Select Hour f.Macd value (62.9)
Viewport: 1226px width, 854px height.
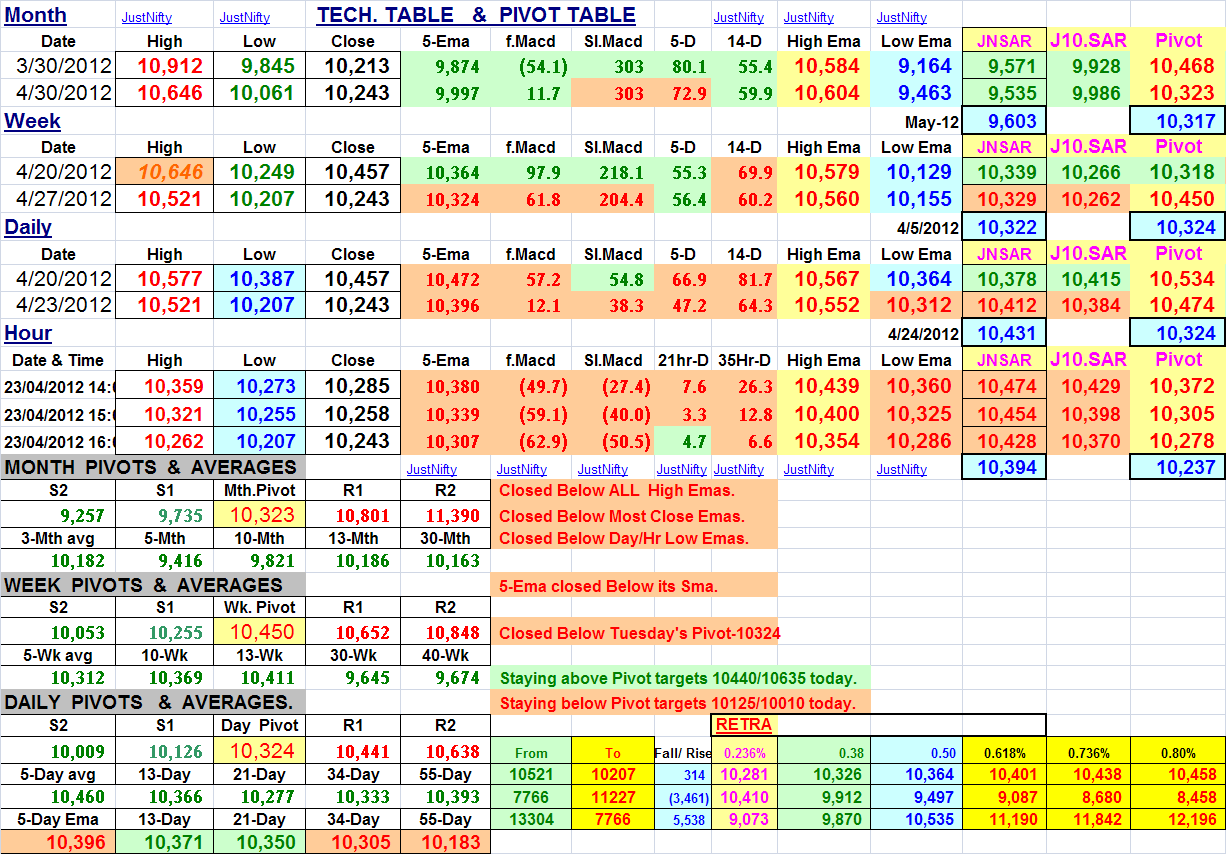tap(531, 440)
